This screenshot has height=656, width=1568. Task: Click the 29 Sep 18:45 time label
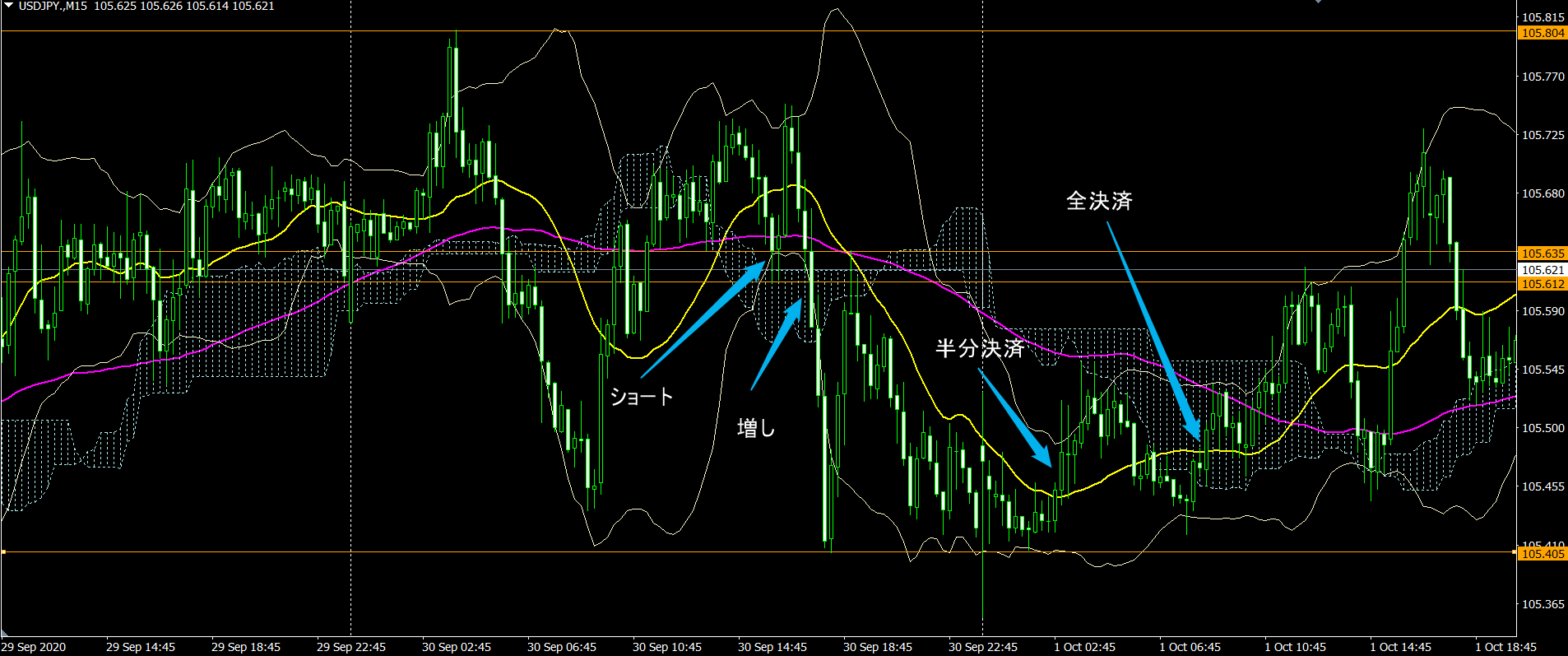click(x=246, y=647)
